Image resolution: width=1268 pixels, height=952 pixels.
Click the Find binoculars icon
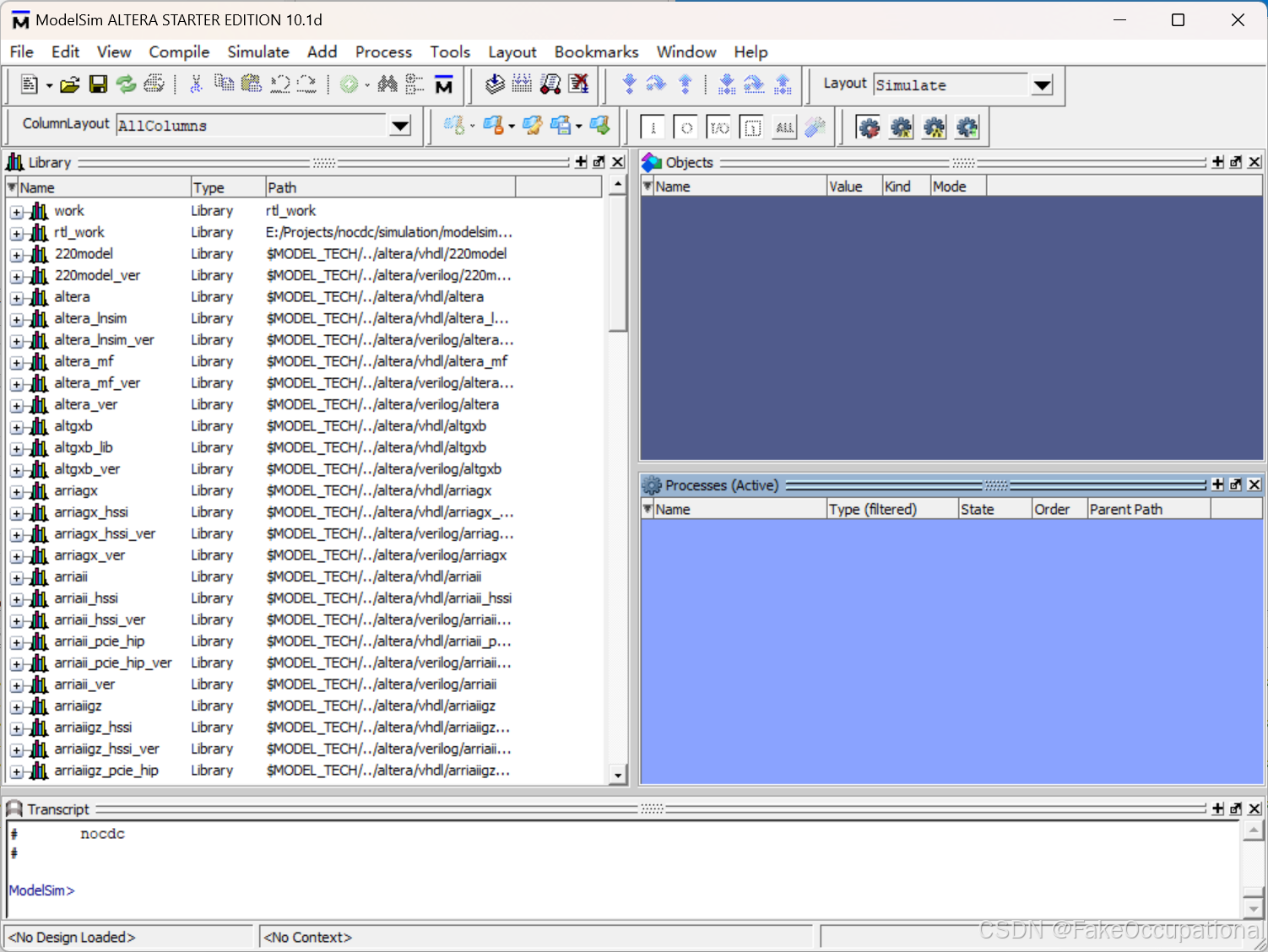[x=387, y=84]
